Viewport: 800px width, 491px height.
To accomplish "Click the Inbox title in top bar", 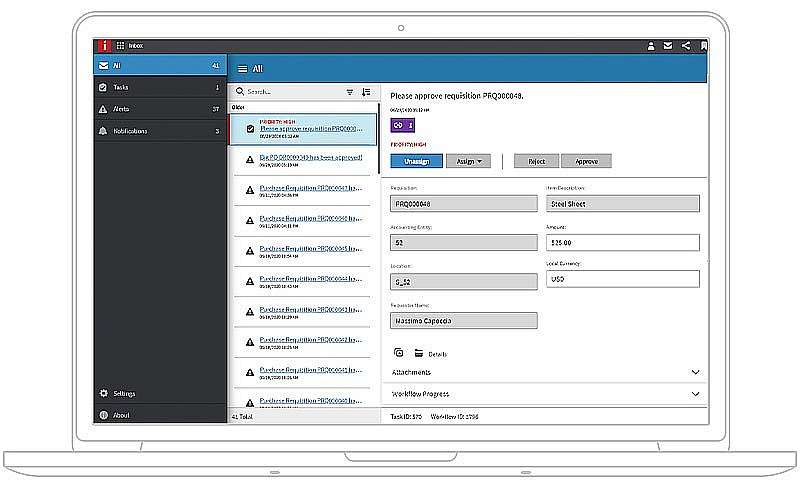I will [136, 45].
